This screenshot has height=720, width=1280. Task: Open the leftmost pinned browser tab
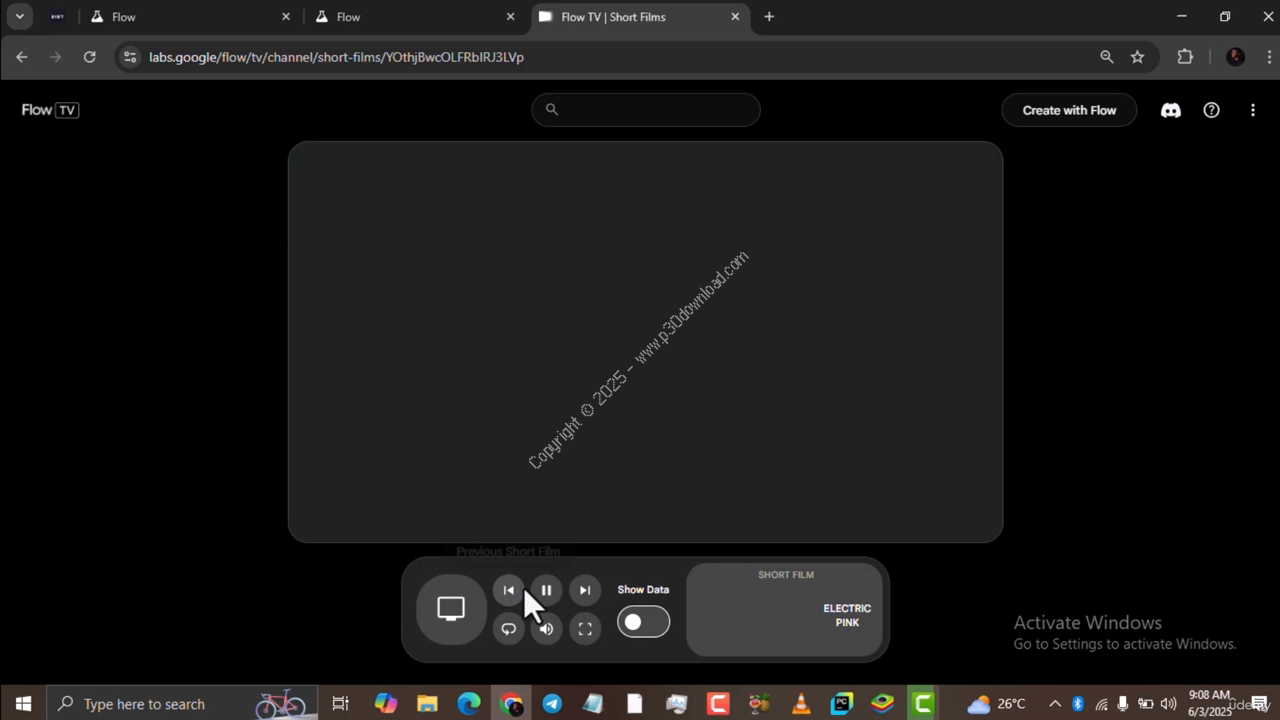[x=57, y=17]
